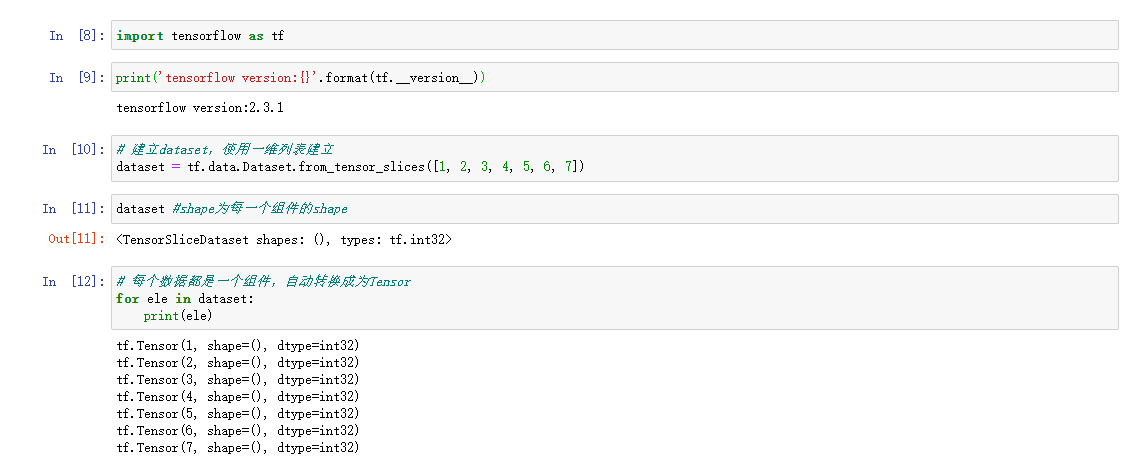Click the from_tensor_slices dataset code cell

[x=615, y=158]
